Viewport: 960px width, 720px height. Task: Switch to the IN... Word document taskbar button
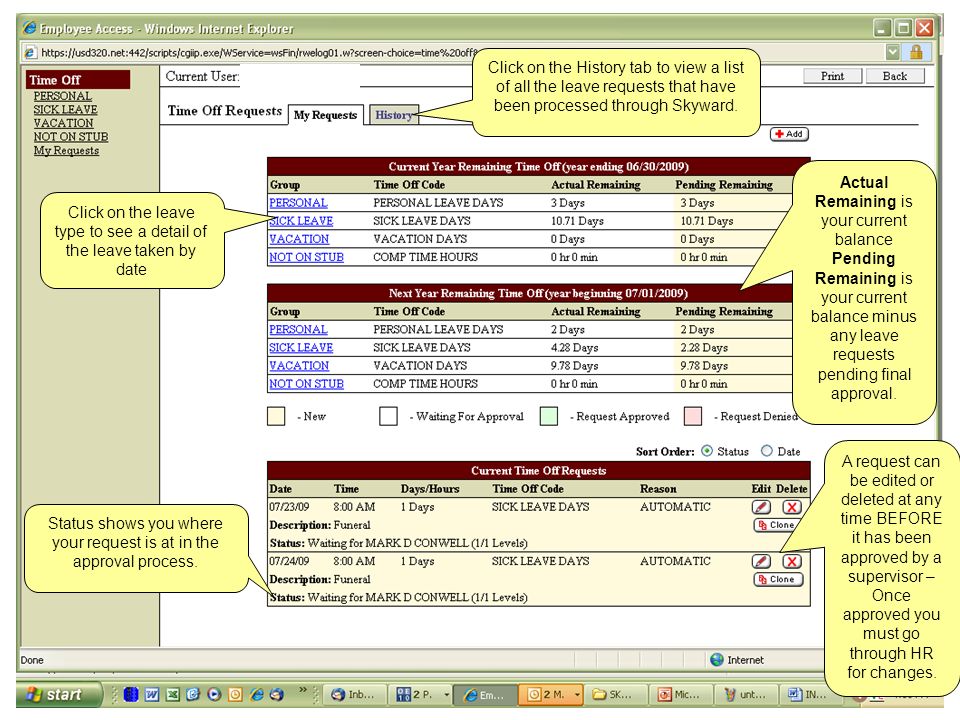click(x=809, y=694)
